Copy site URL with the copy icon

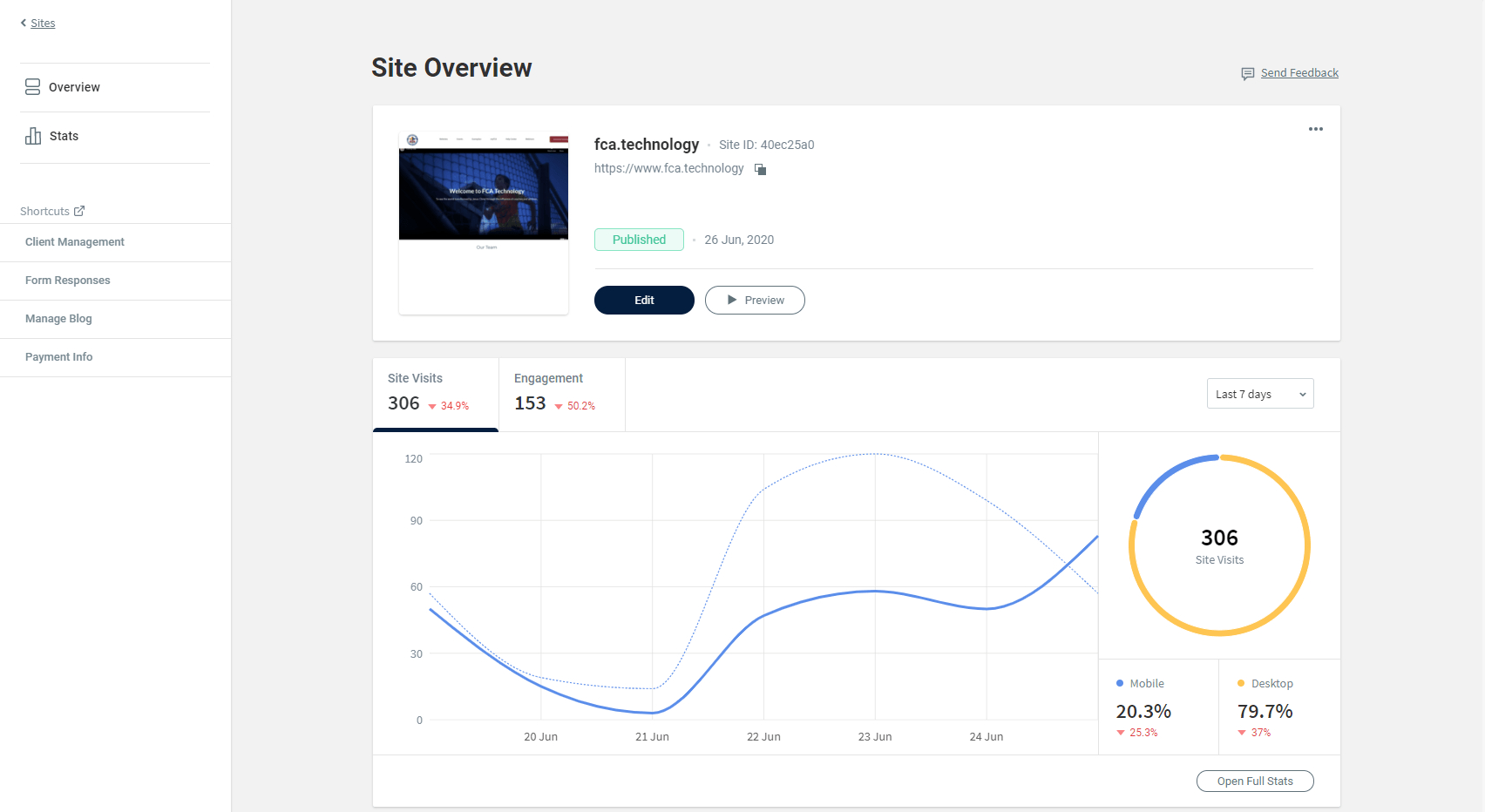(x=760, y=169)
